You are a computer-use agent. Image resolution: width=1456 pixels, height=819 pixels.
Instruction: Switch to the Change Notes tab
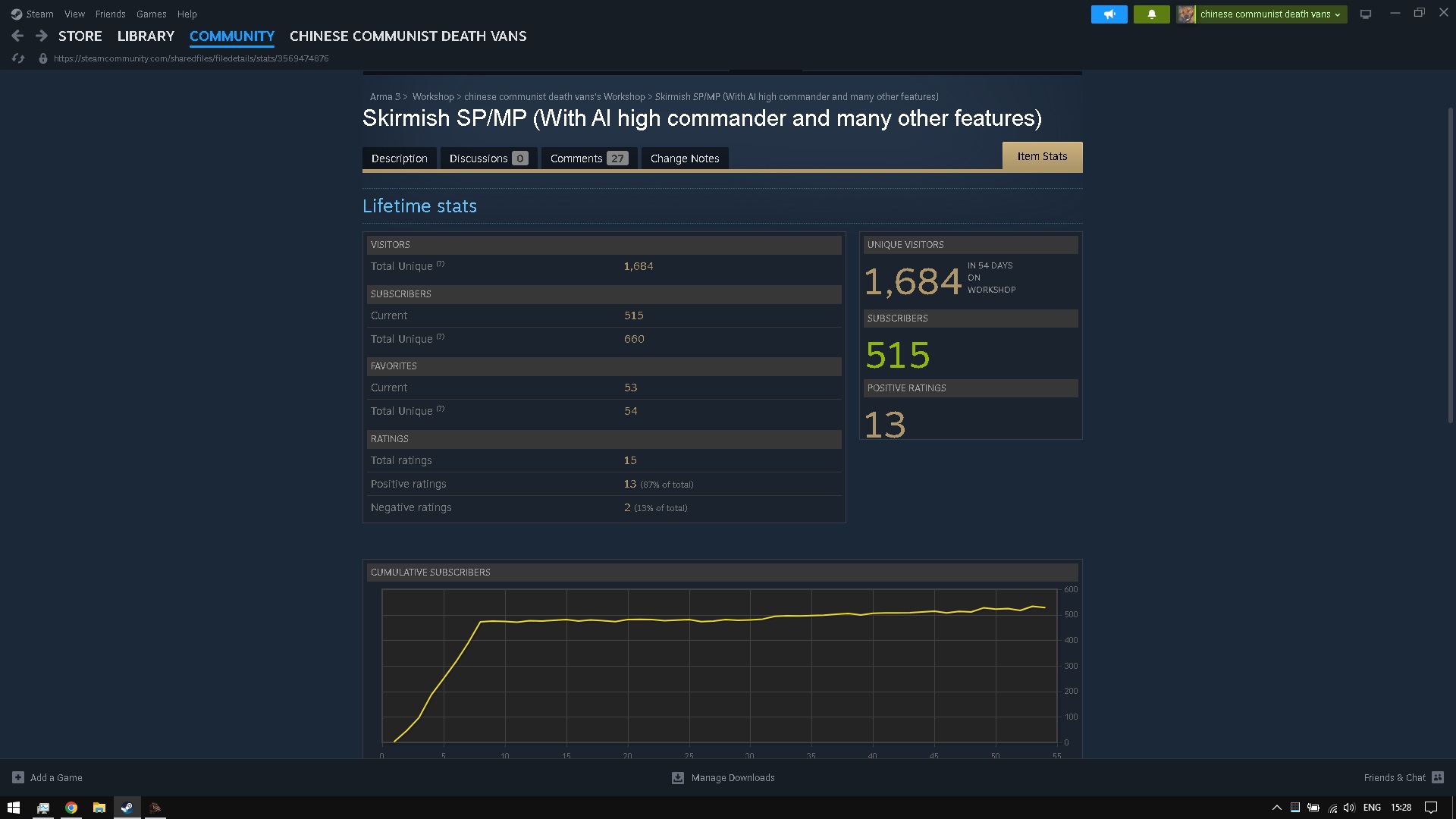(684, 158)
